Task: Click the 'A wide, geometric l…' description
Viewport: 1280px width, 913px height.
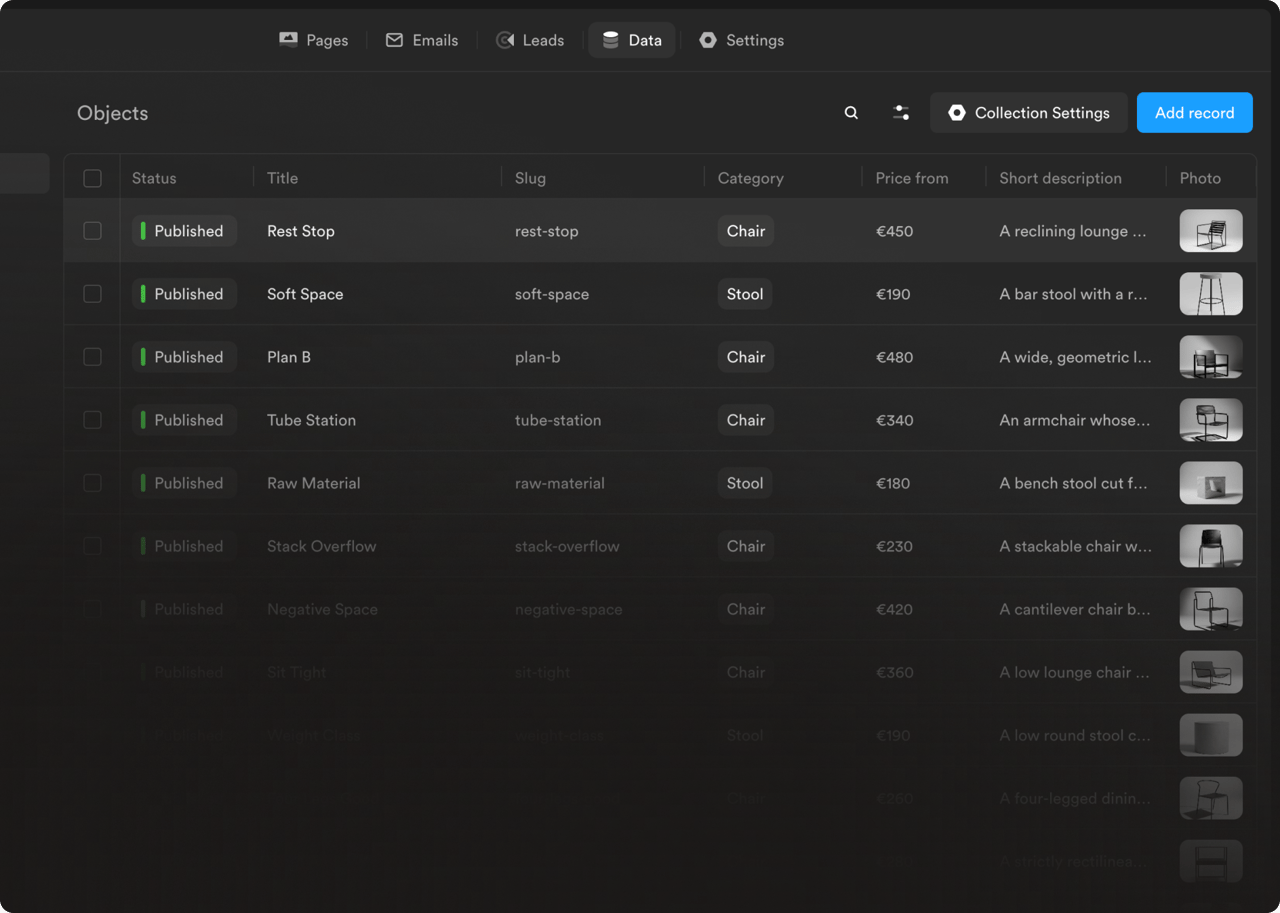Action: click(x=1076, y=357)
